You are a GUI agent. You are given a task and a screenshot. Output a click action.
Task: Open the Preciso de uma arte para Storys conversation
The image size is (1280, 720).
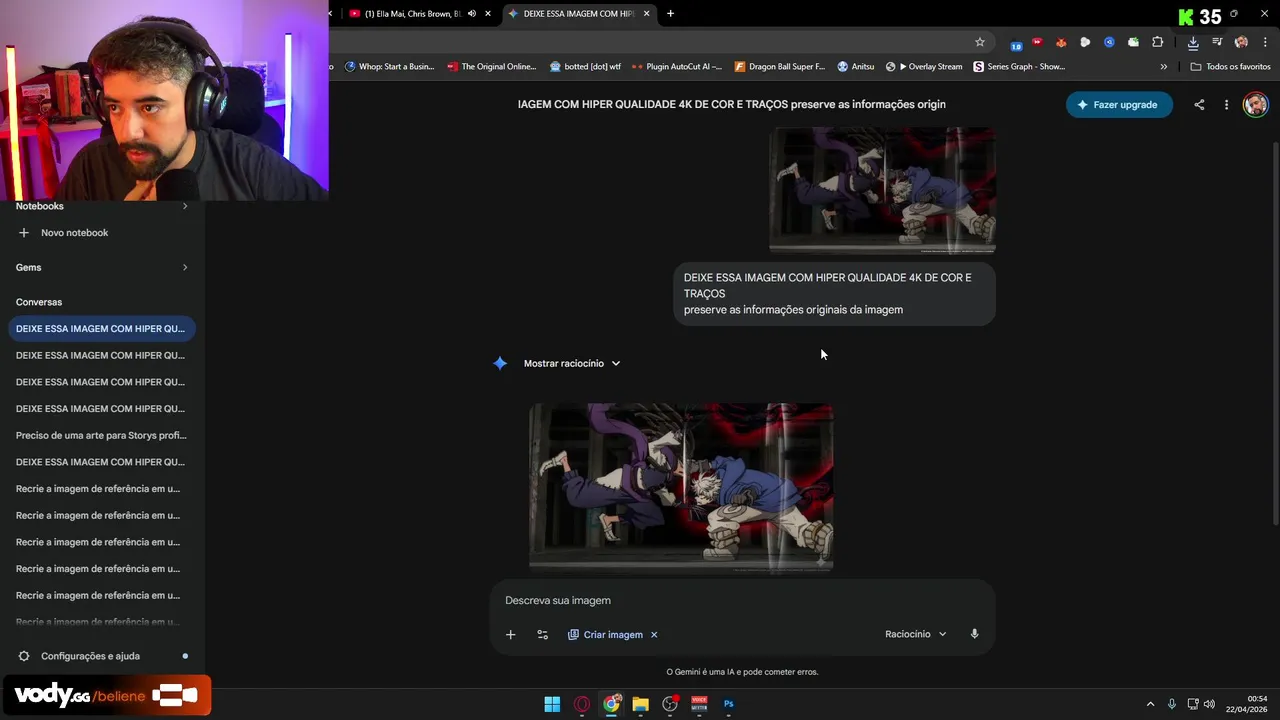point(102,435)
